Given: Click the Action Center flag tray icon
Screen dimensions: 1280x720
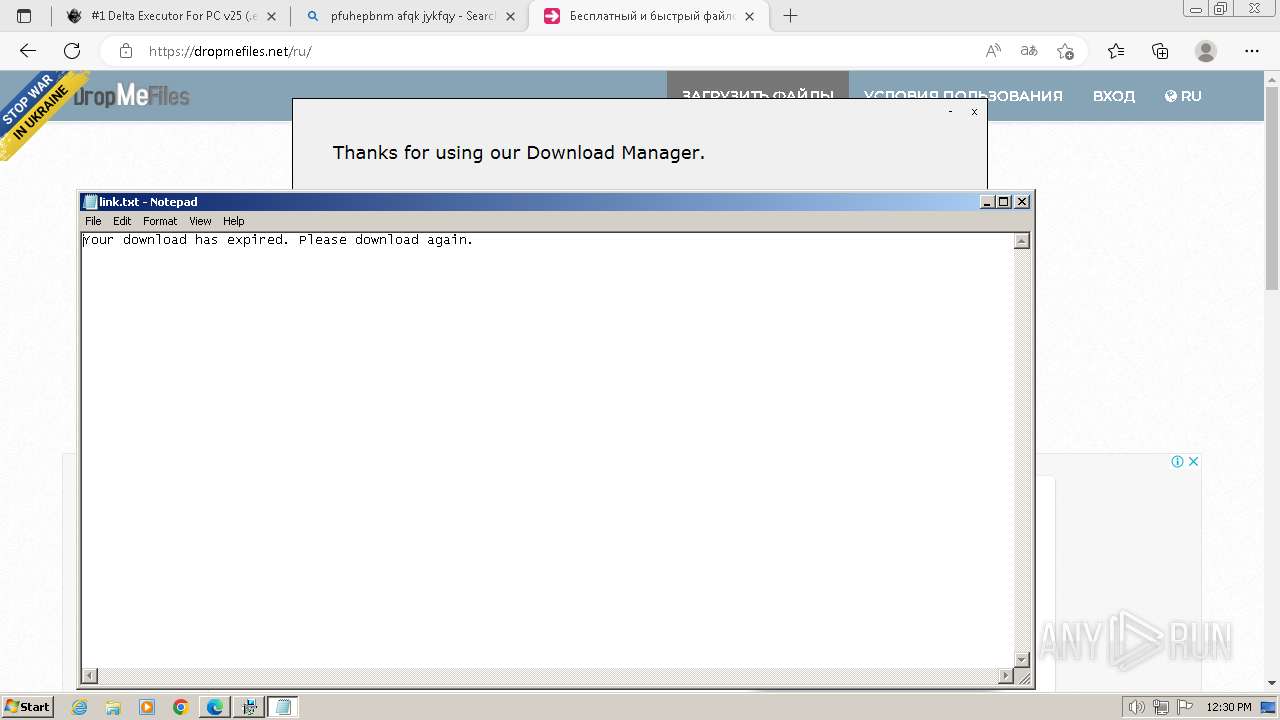Looking at the screenshot, I should pos(1185,707).
